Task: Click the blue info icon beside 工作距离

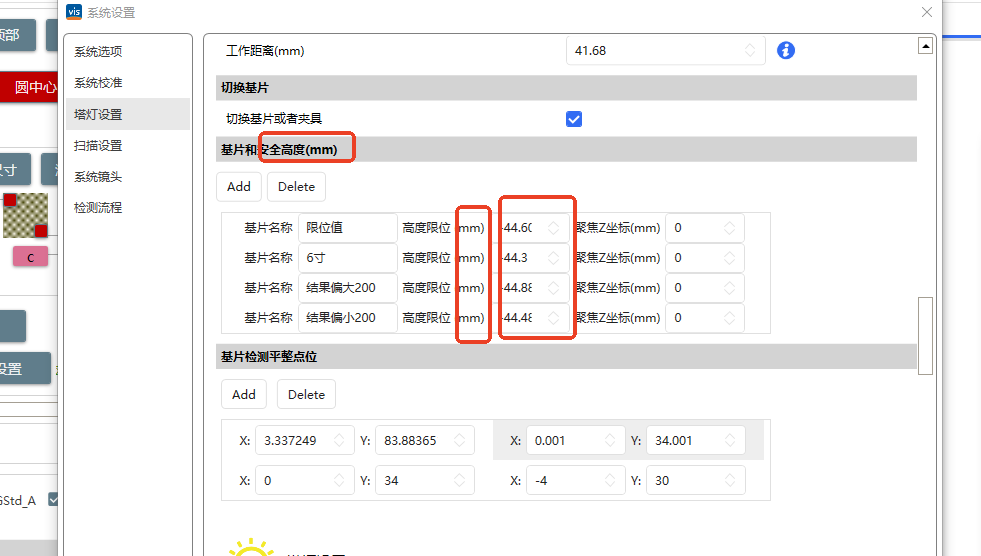Action: point(786,50)
